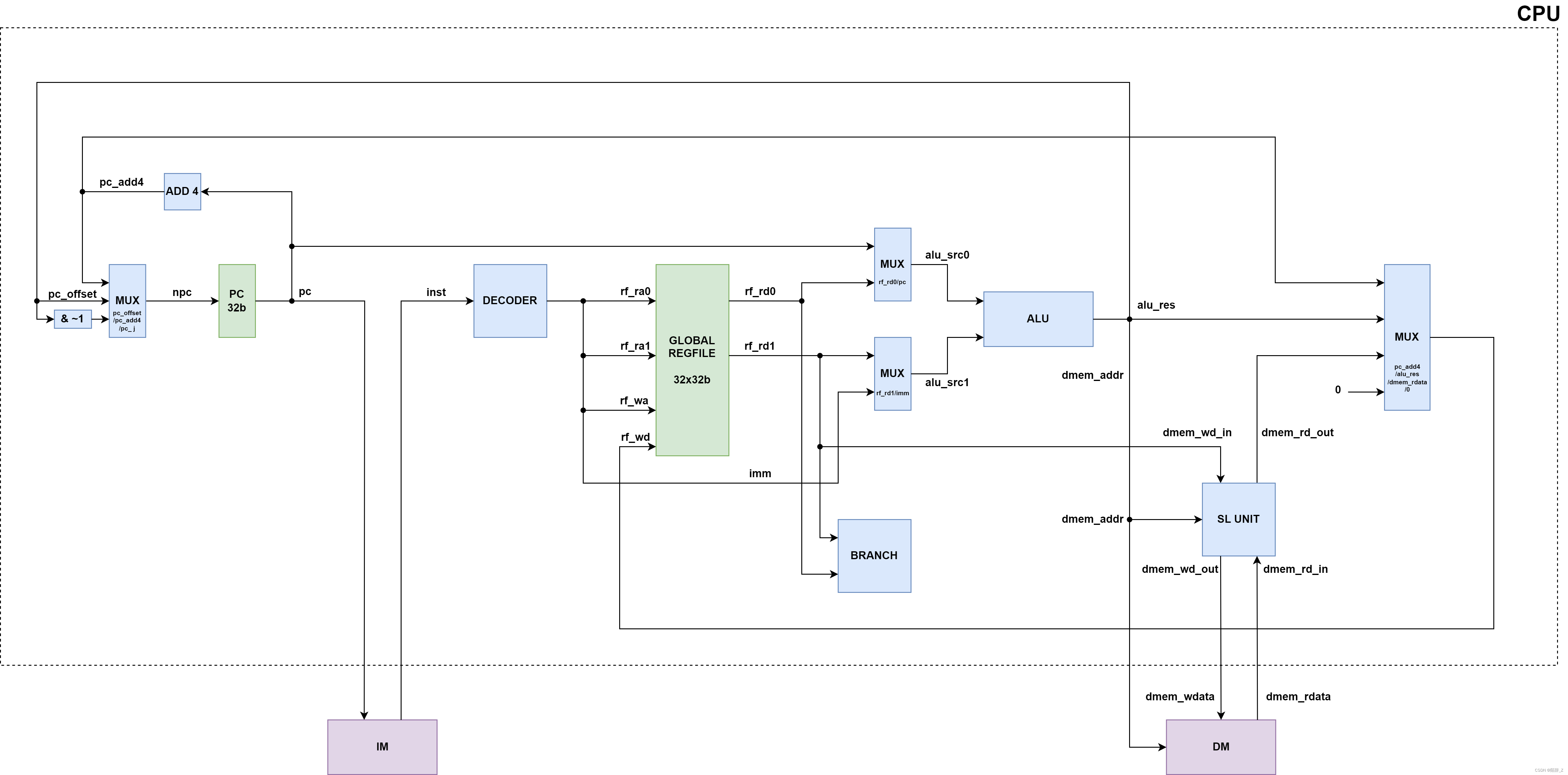
Task: Click the DECODER block
Action: click(510, 301)
